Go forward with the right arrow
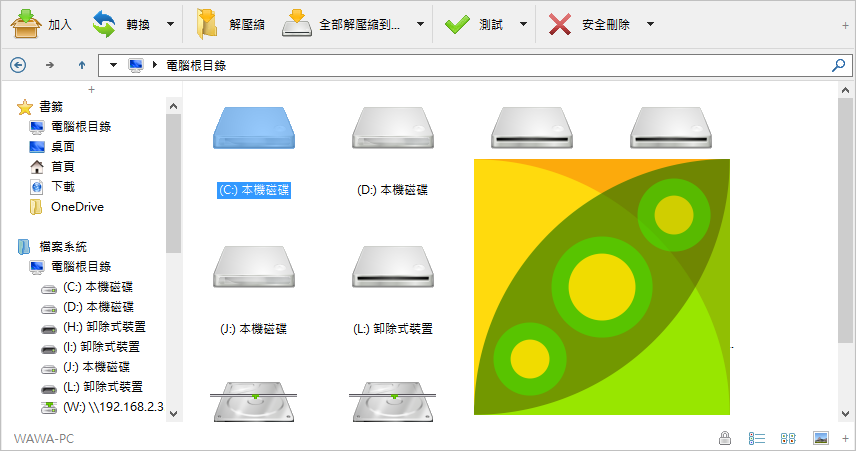The image size is (856, 451). [50, 65]
